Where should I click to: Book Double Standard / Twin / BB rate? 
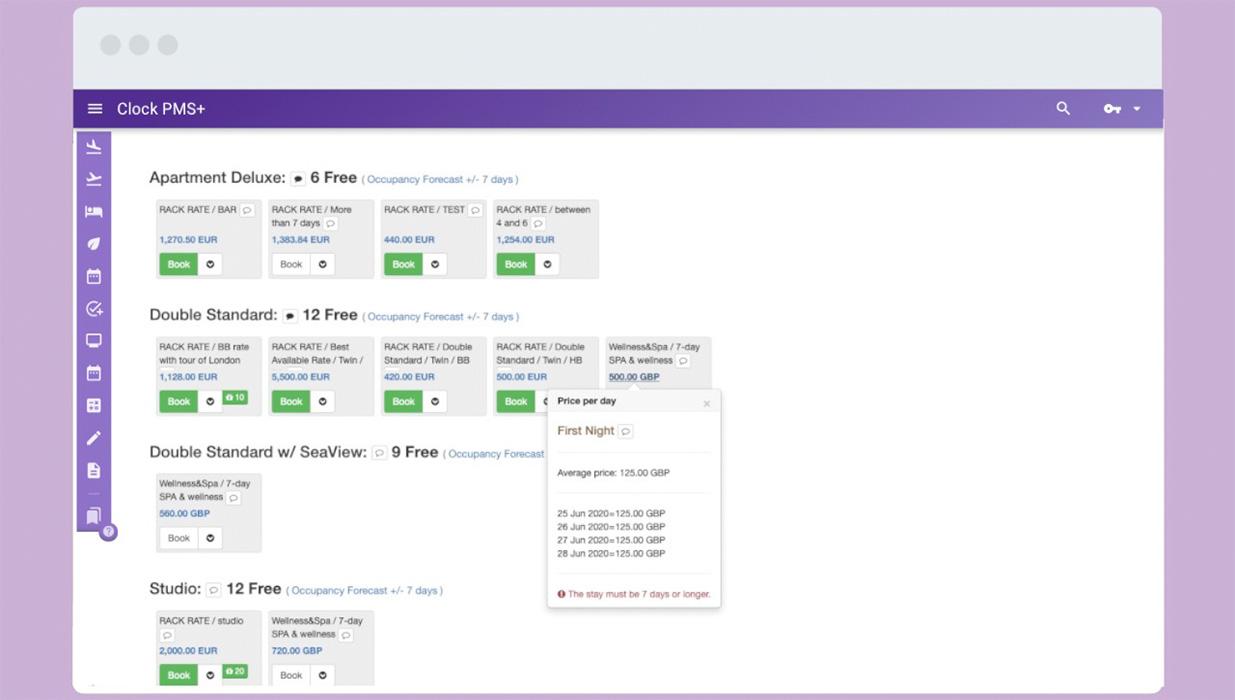click(404, 402)
